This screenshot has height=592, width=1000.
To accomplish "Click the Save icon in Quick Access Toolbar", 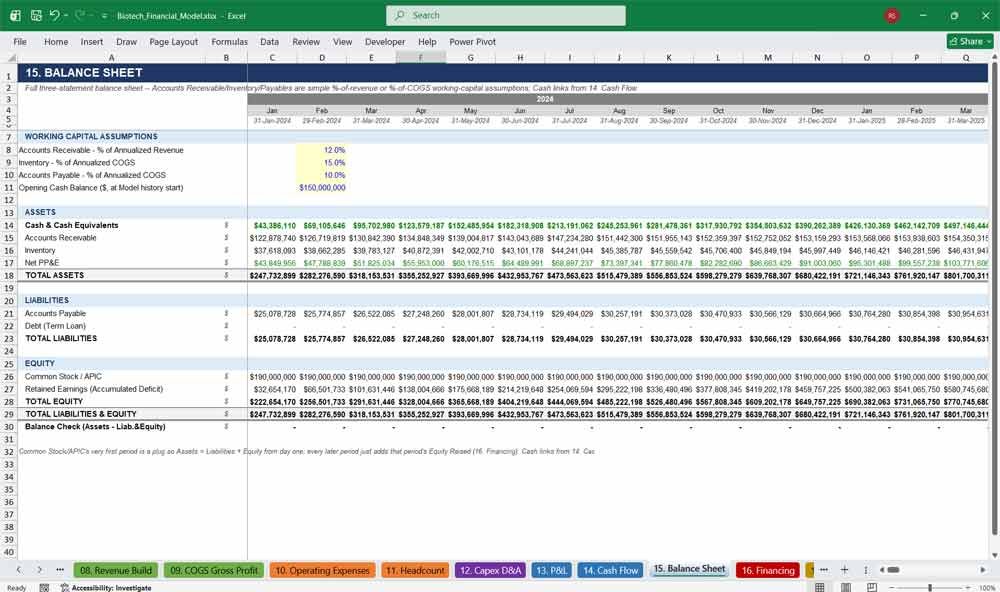I will 36,15.
